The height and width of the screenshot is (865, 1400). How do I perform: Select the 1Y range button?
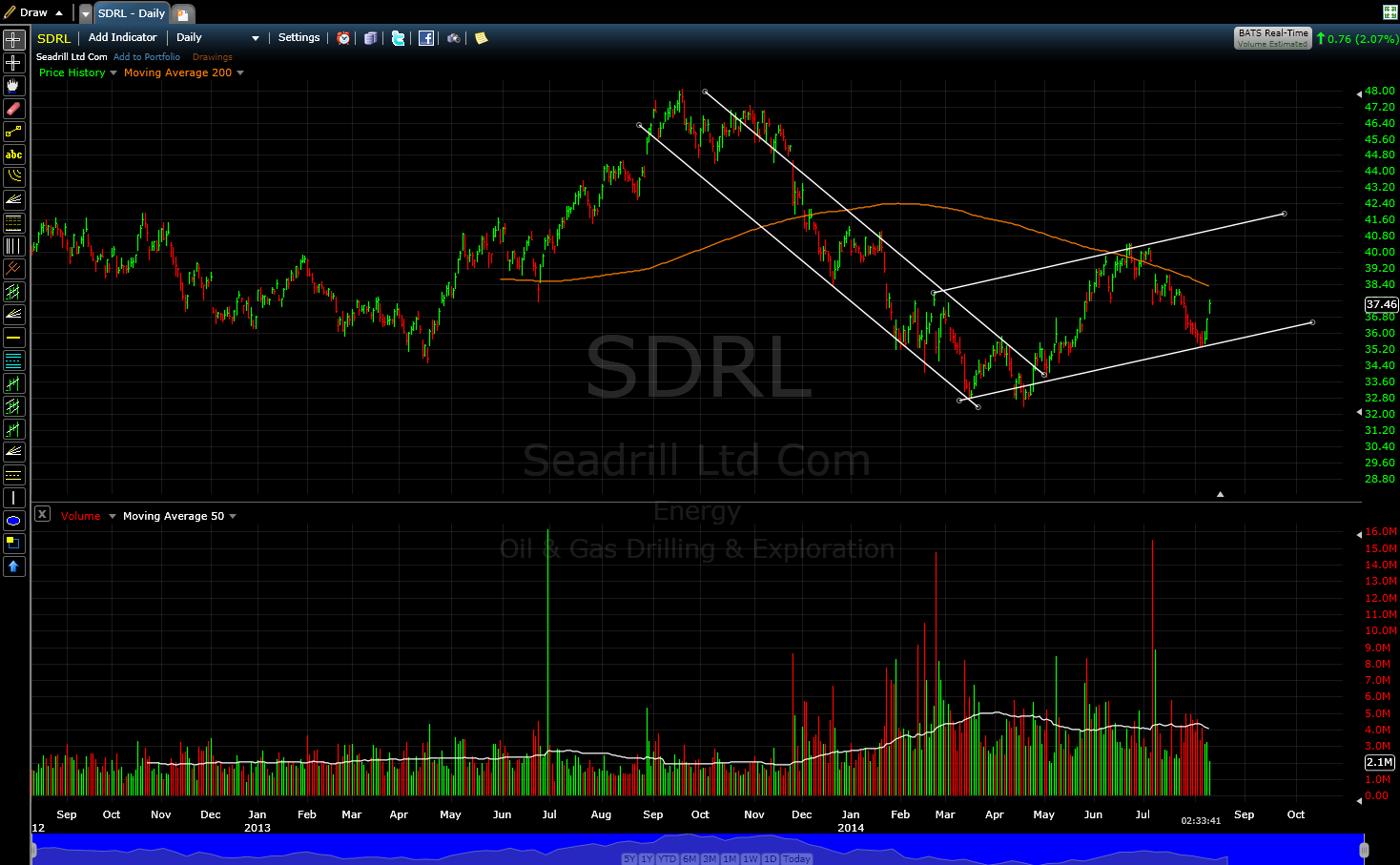649,858
